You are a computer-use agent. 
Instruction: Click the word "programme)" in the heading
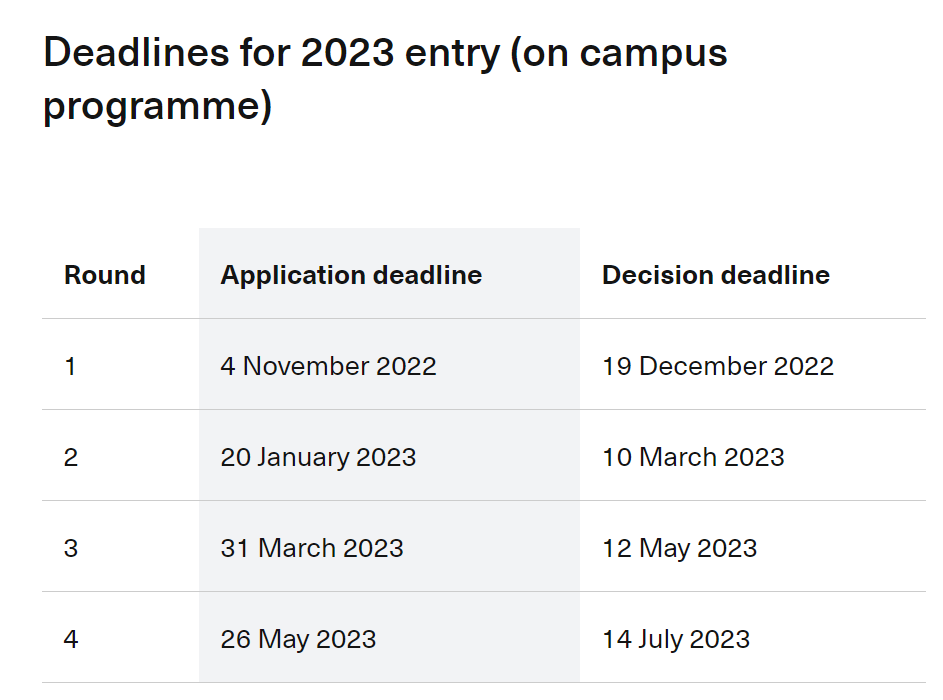coord(158,106)
